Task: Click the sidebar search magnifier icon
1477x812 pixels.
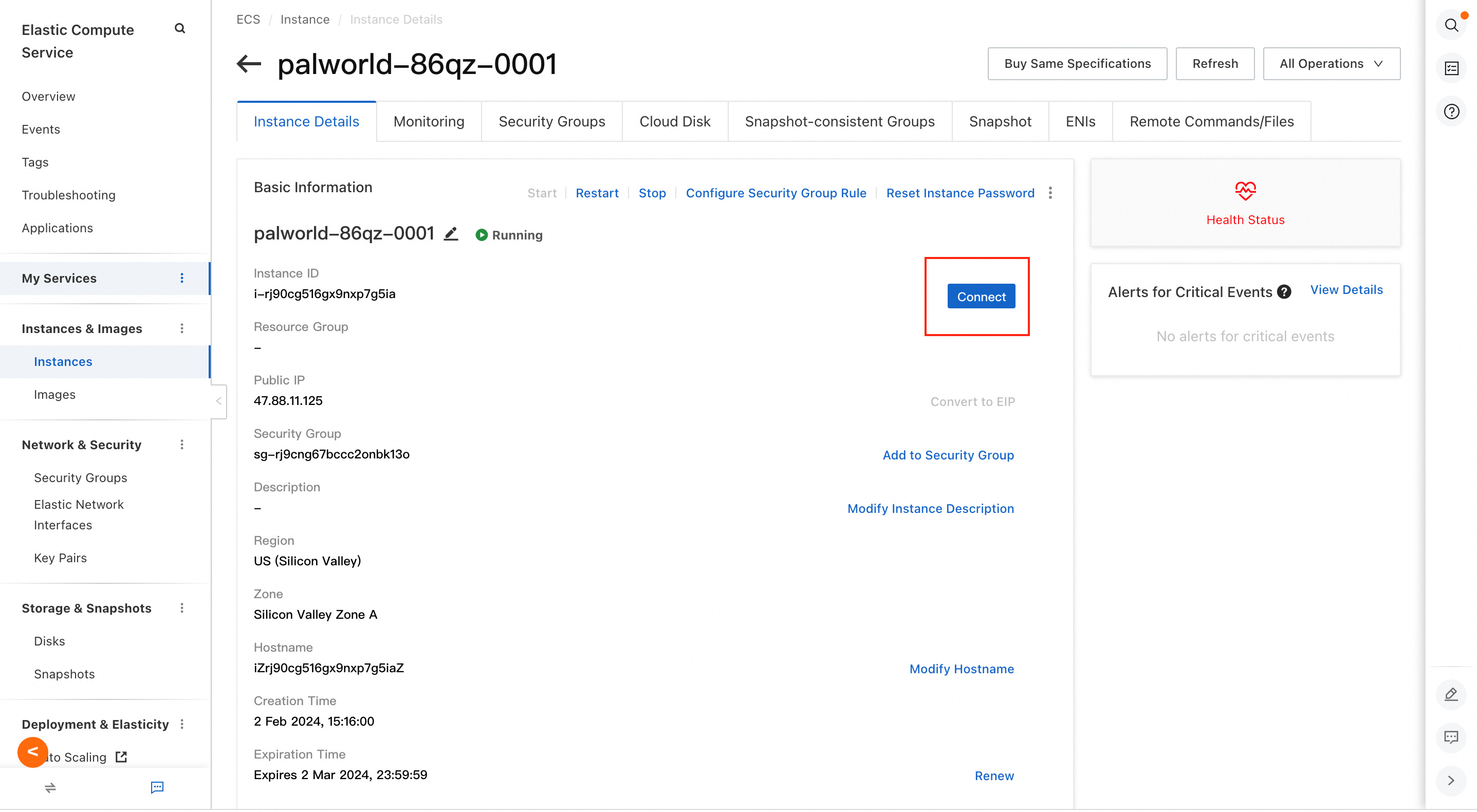Action: [179, 29]
